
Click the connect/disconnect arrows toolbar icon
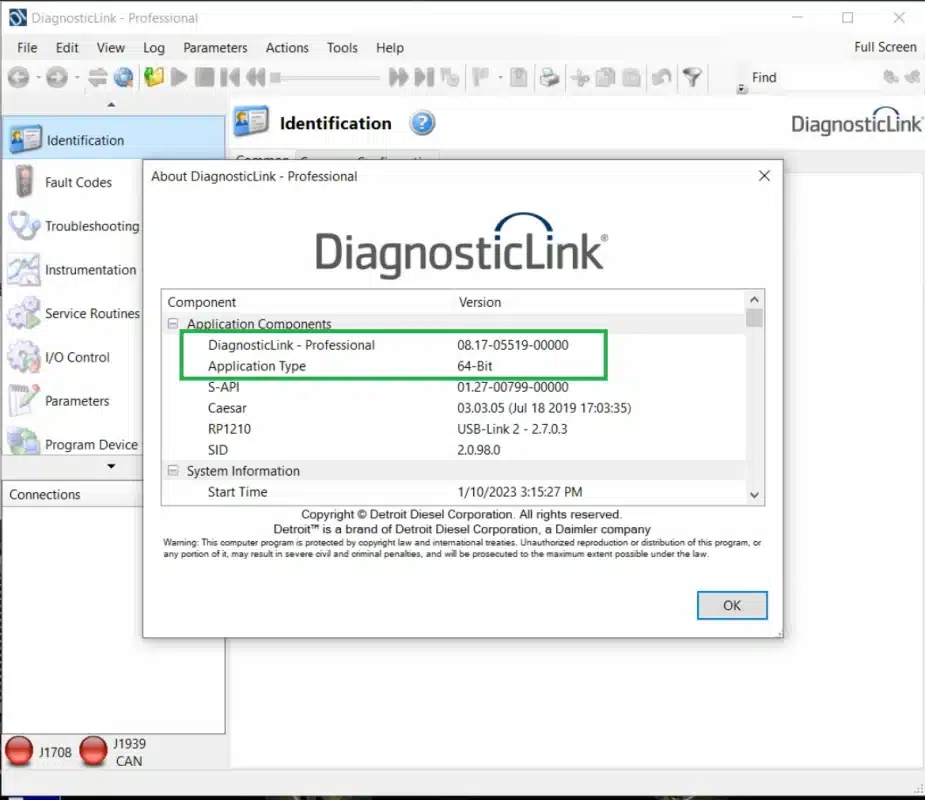(x=97, y=77)
